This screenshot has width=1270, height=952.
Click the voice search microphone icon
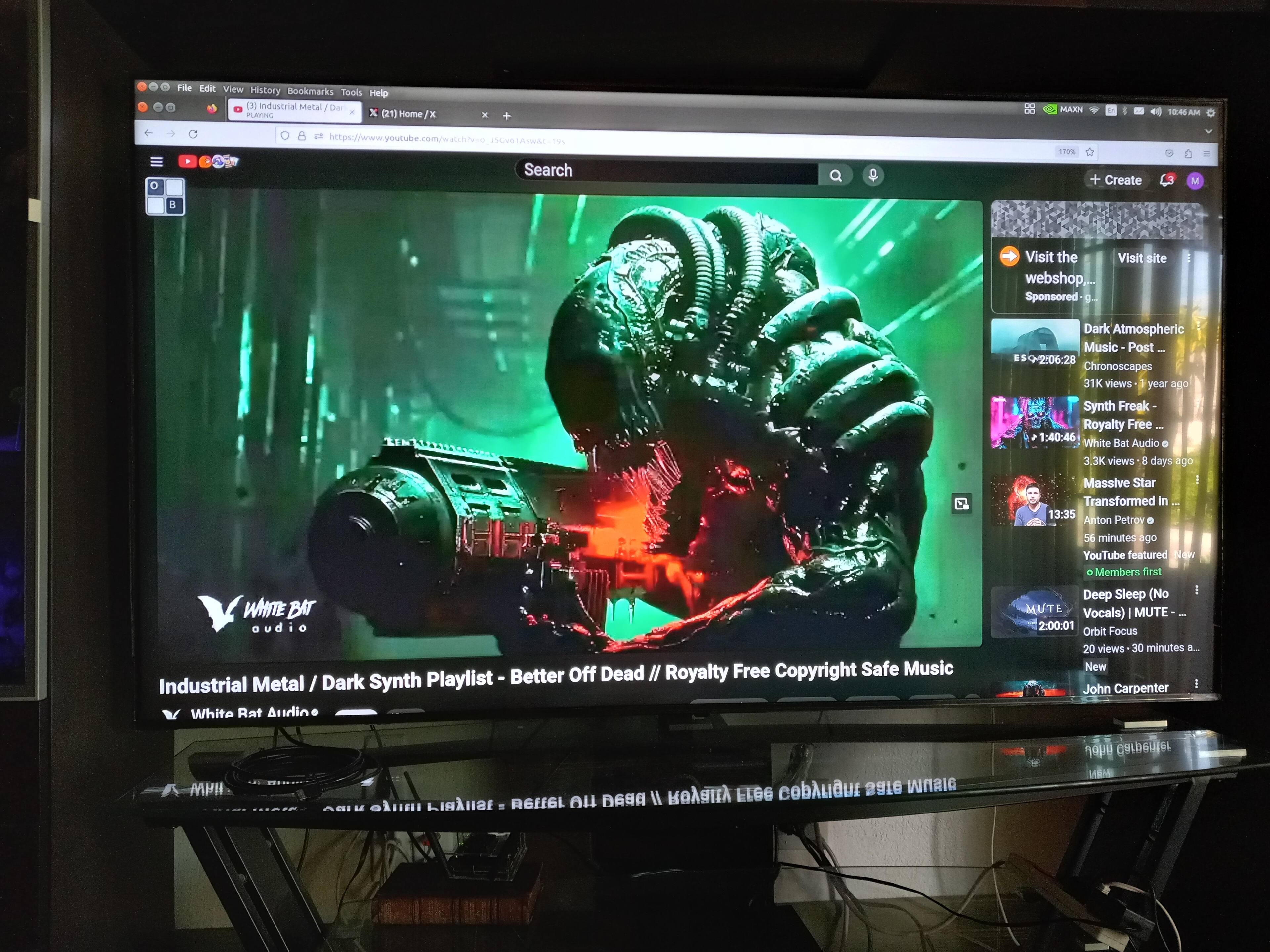(x=873, y=175)
